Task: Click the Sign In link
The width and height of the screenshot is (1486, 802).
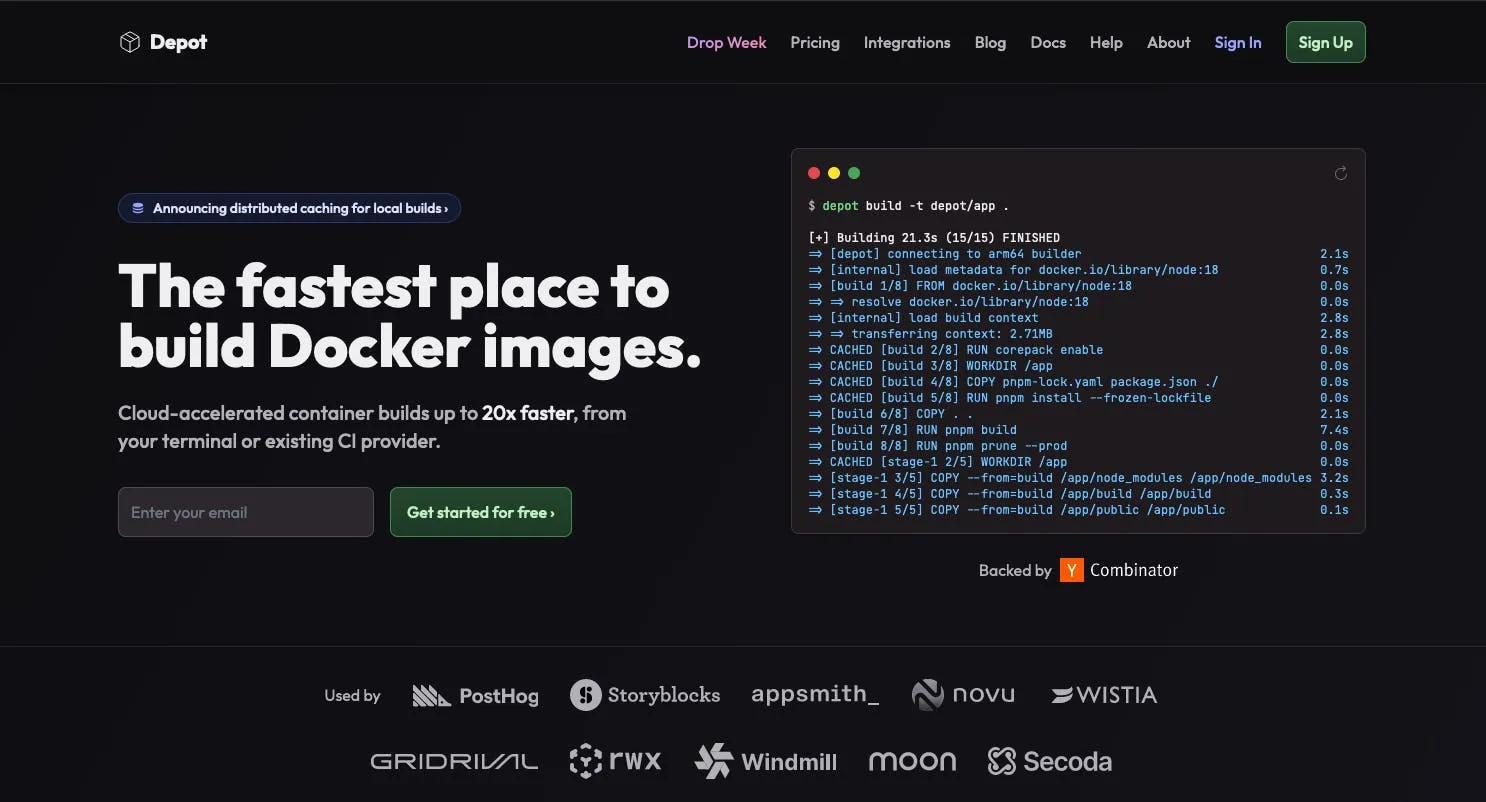Action: [1238, 42]
